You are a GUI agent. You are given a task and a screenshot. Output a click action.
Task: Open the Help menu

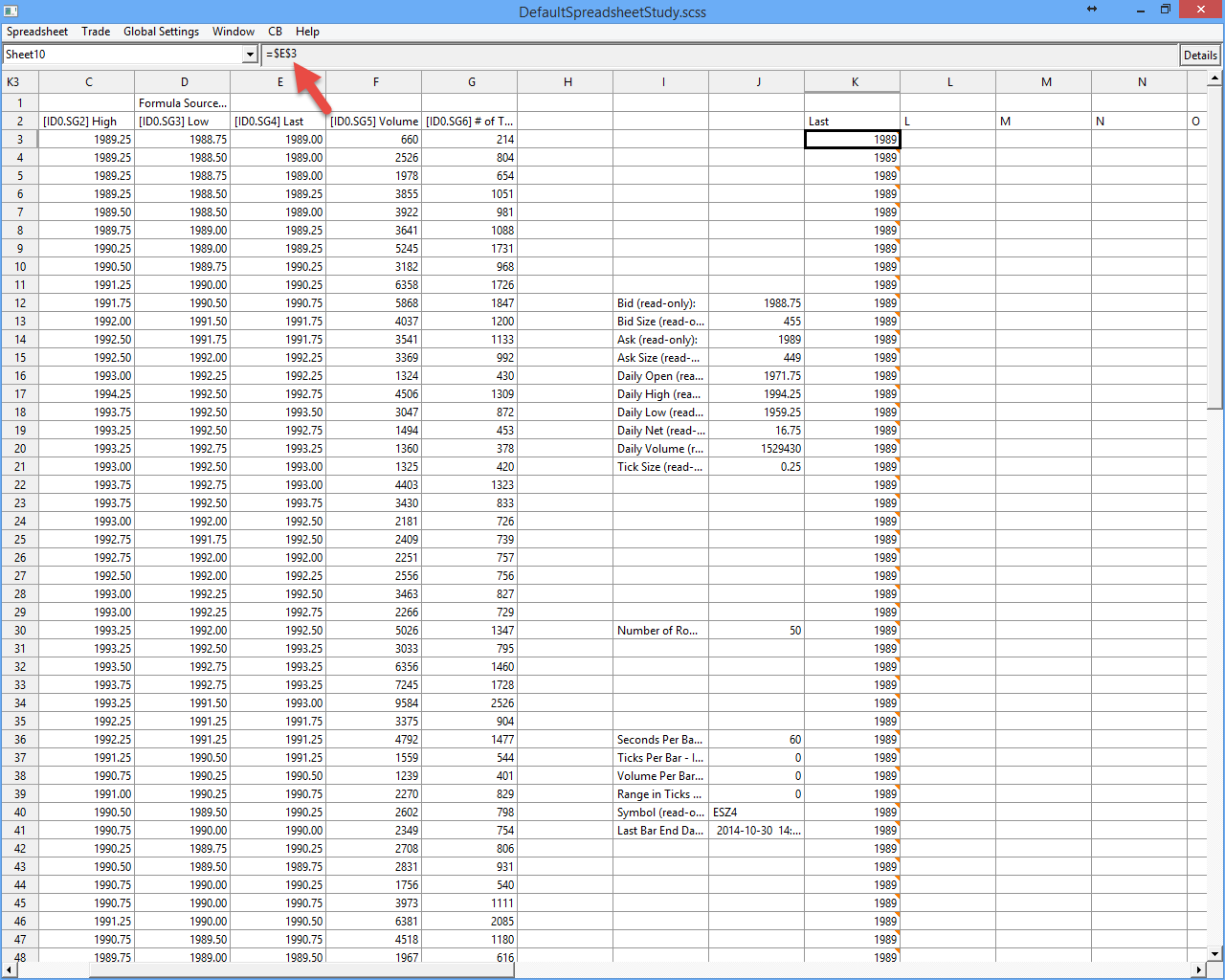(307, 32)
